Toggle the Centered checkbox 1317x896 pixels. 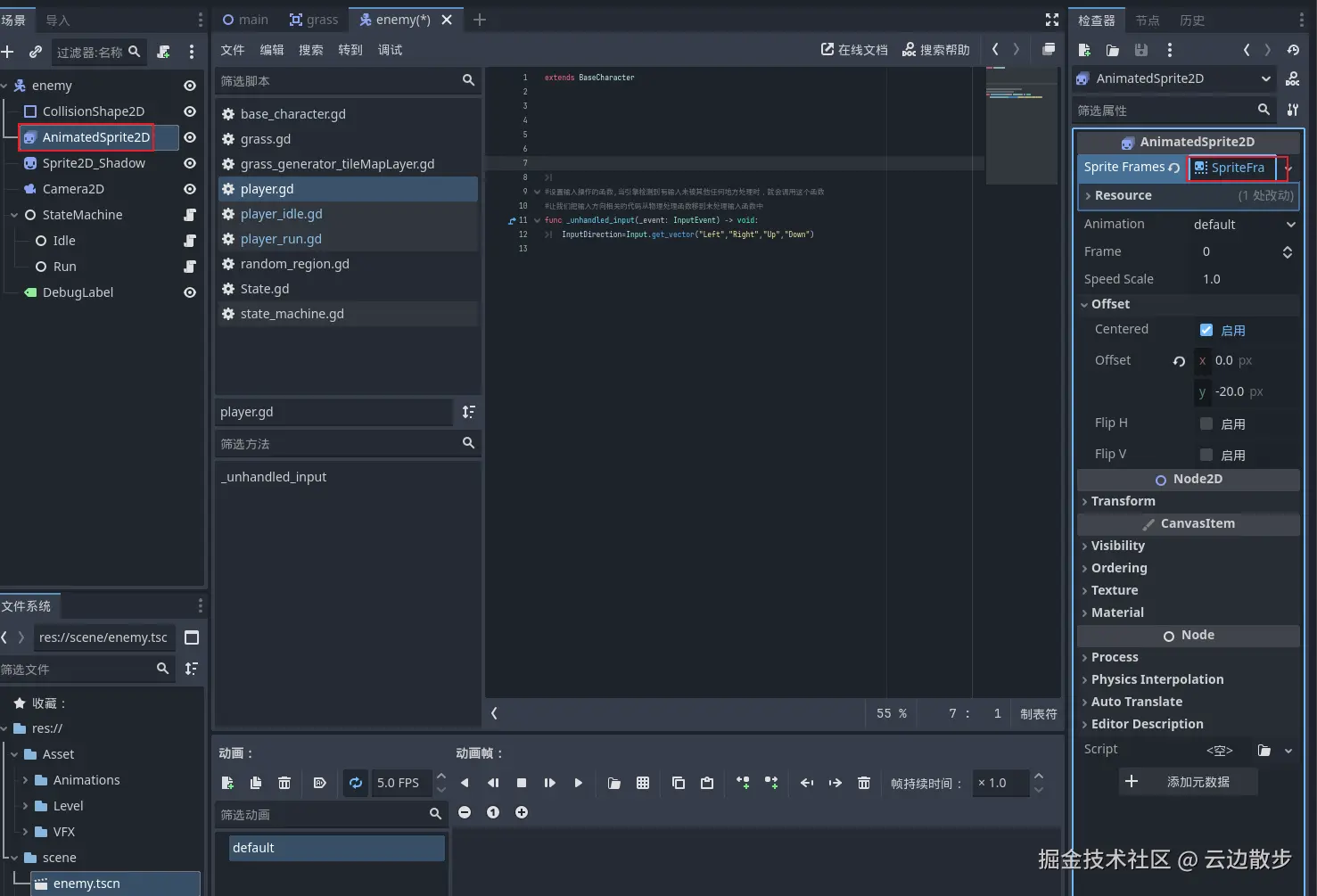click(1206, 330)
